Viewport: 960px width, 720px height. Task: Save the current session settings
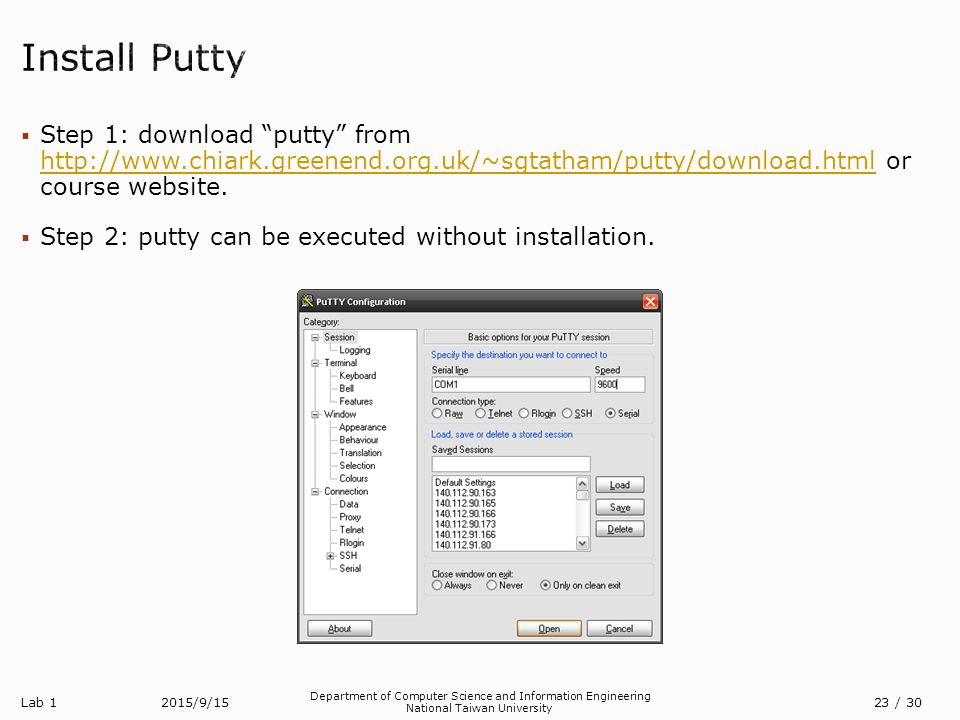pos(620,508)
